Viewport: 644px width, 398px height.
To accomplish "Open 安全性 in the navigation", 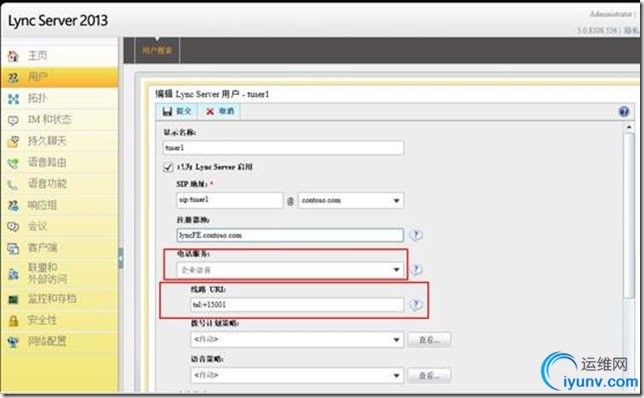I will point(42,320).
